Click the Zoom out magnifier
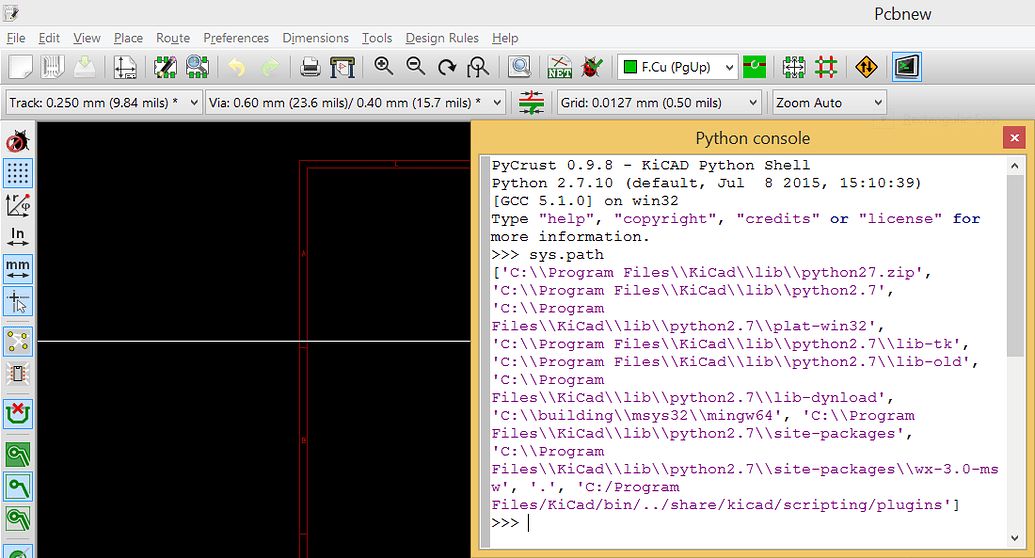1035x558 pixels. pos(415,67)
